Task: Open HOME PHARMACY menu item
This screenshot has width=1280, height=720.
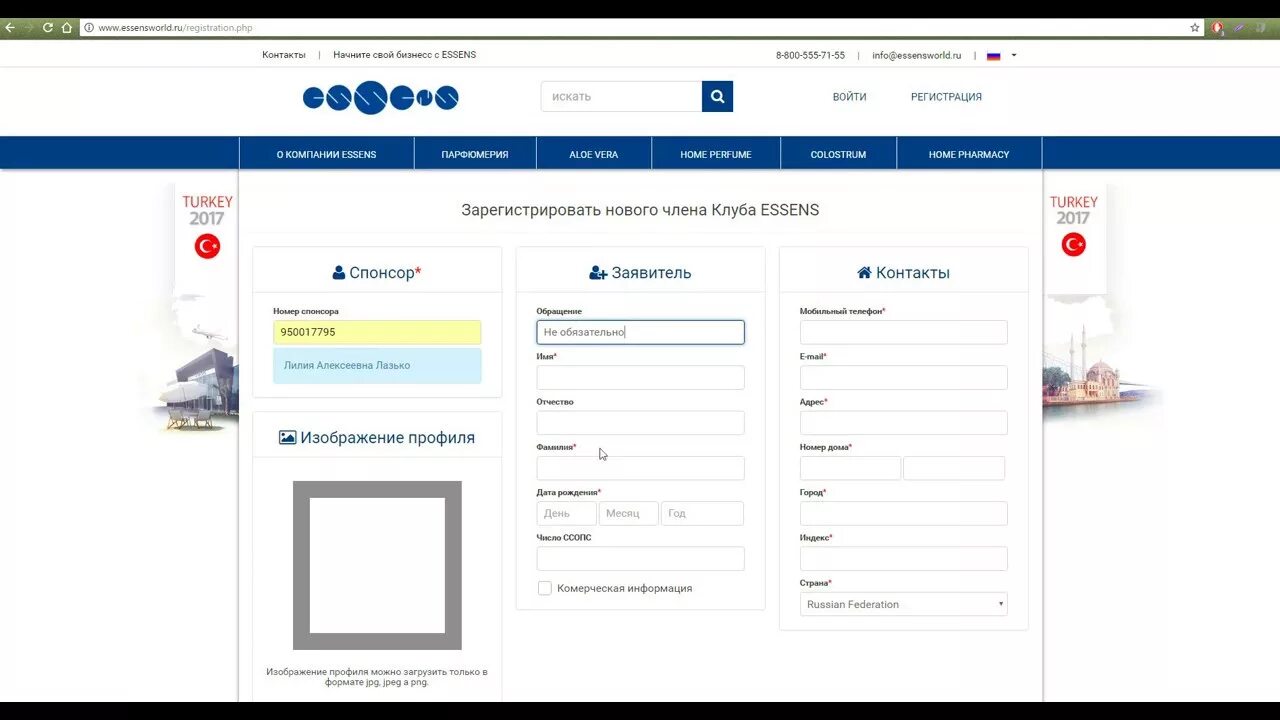Action: click(969, 154)
